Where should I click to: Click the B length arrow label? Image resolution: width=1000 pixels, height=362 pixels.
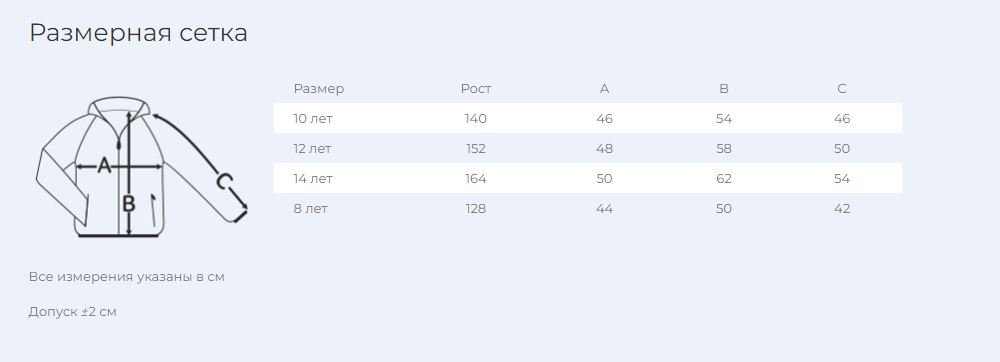[x=129, y=204]
